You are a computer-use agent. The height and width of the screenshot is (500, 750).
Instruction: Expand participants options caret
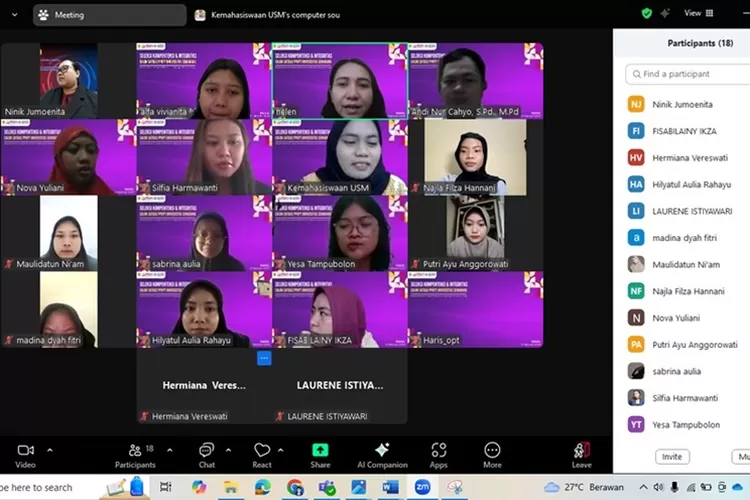click(x=170, y=450)
